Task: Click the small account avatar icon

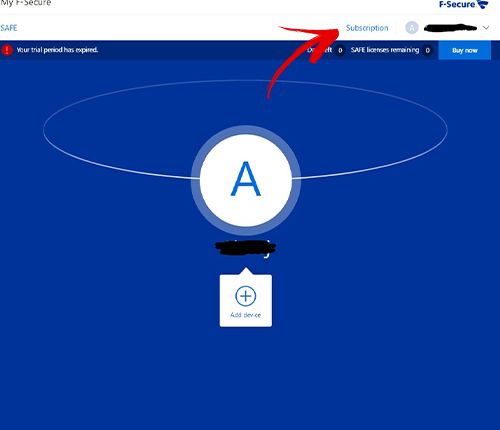Action: pos(412,28)
